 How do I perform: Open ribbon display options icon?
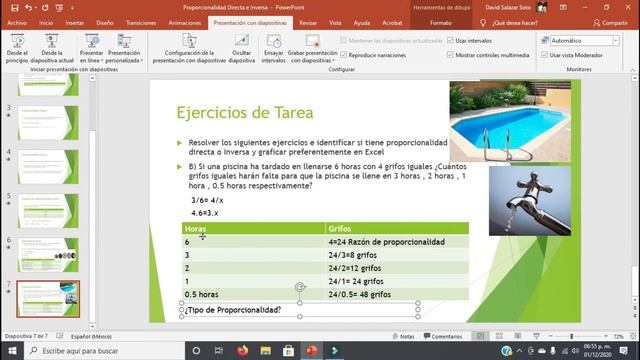click(x=563, y=7)
